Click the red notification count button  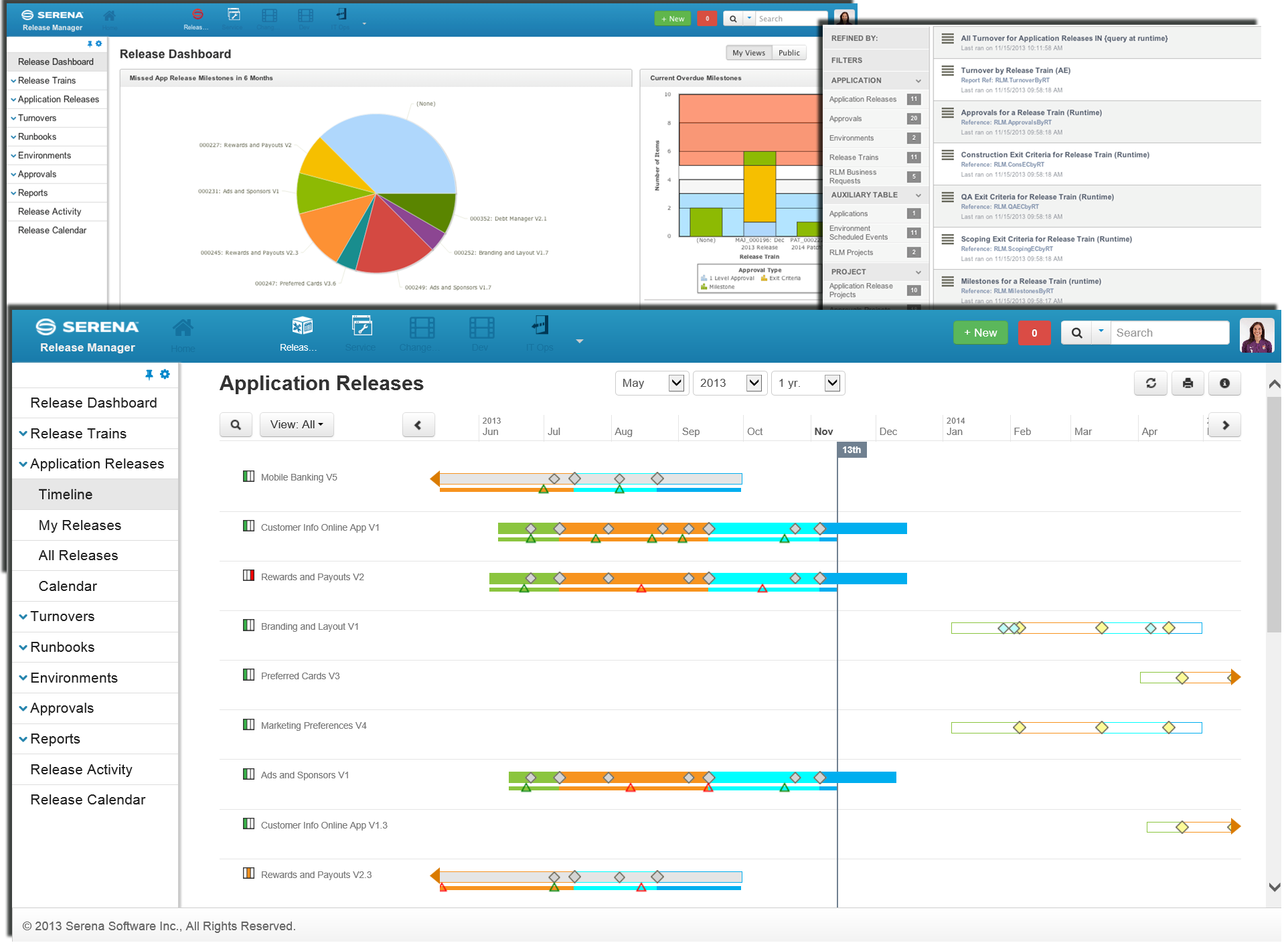[x=1034, y=333]
